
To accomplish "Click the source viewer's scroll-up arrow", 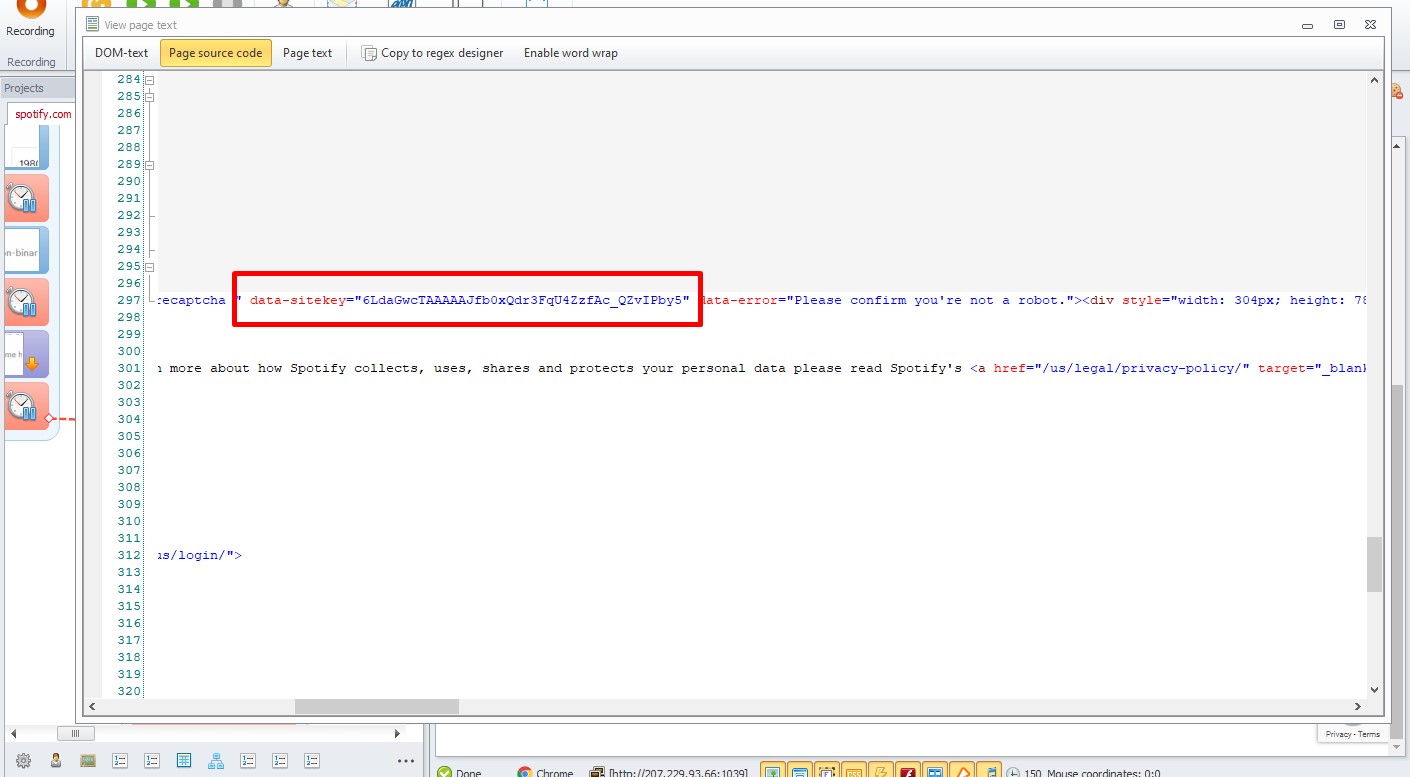I will click(1374, 80).
